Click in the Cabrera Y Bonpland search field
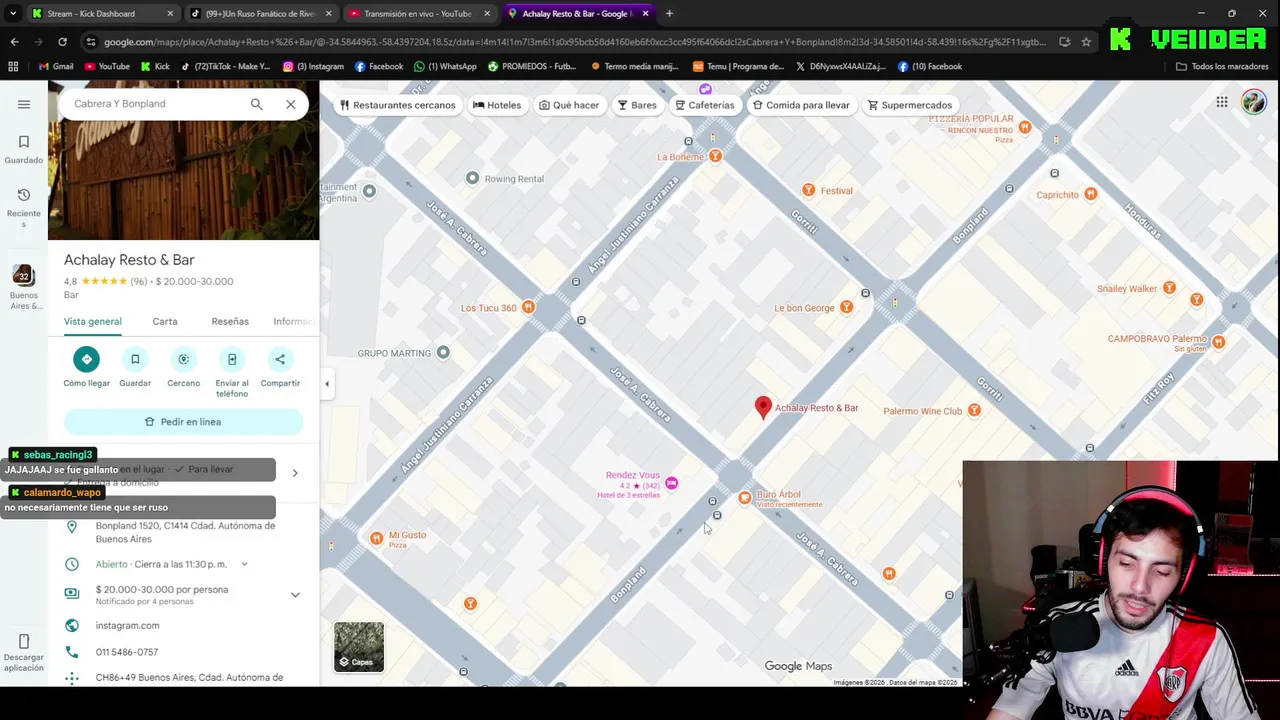 (155, 104)
